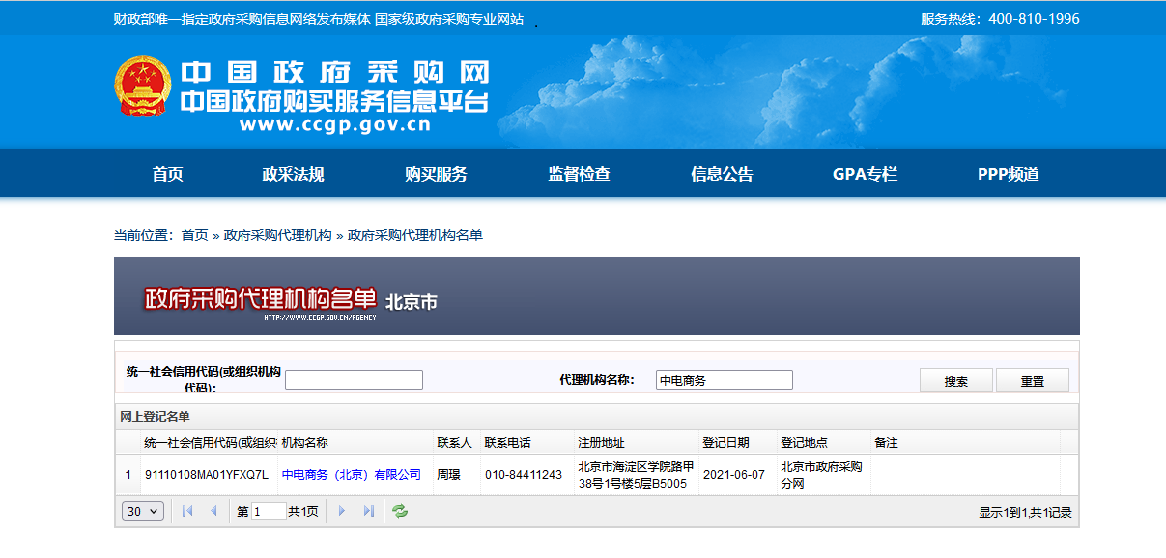Open 监督检查 menu item
This screenshot has height=558, width=1166.
(x=579, y=174)
